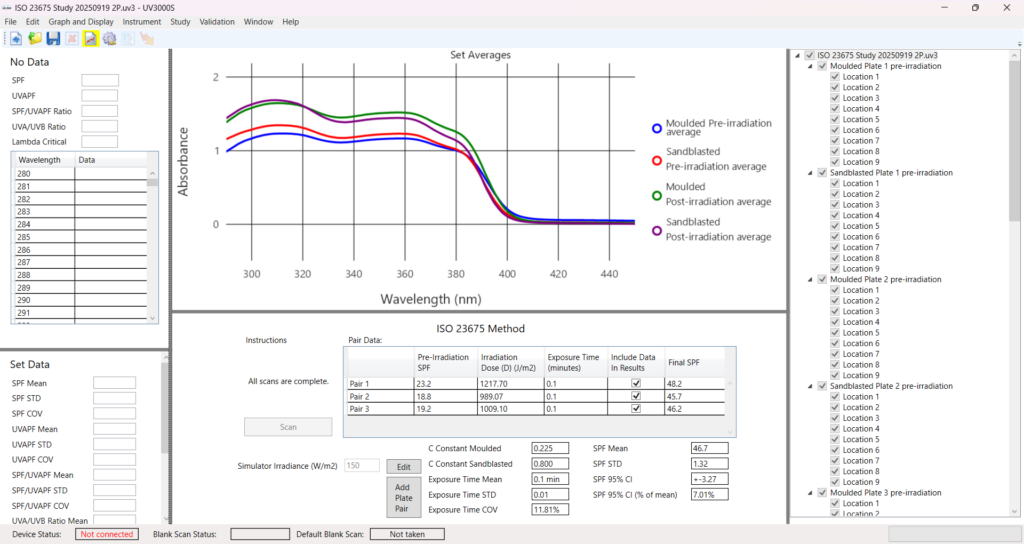Click the new study file icon
This screenshot has height=544, width=1024.
tap(16, 38)
